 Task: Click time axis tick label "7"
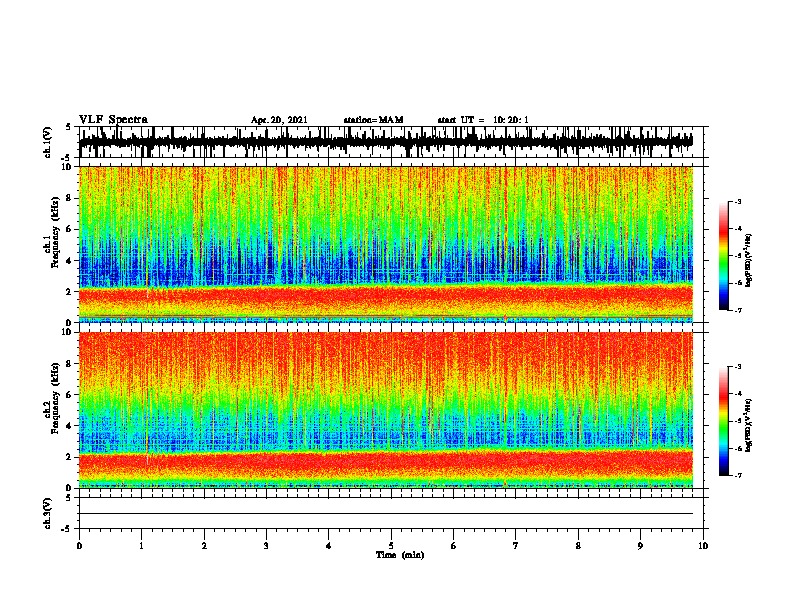[516, 546]
